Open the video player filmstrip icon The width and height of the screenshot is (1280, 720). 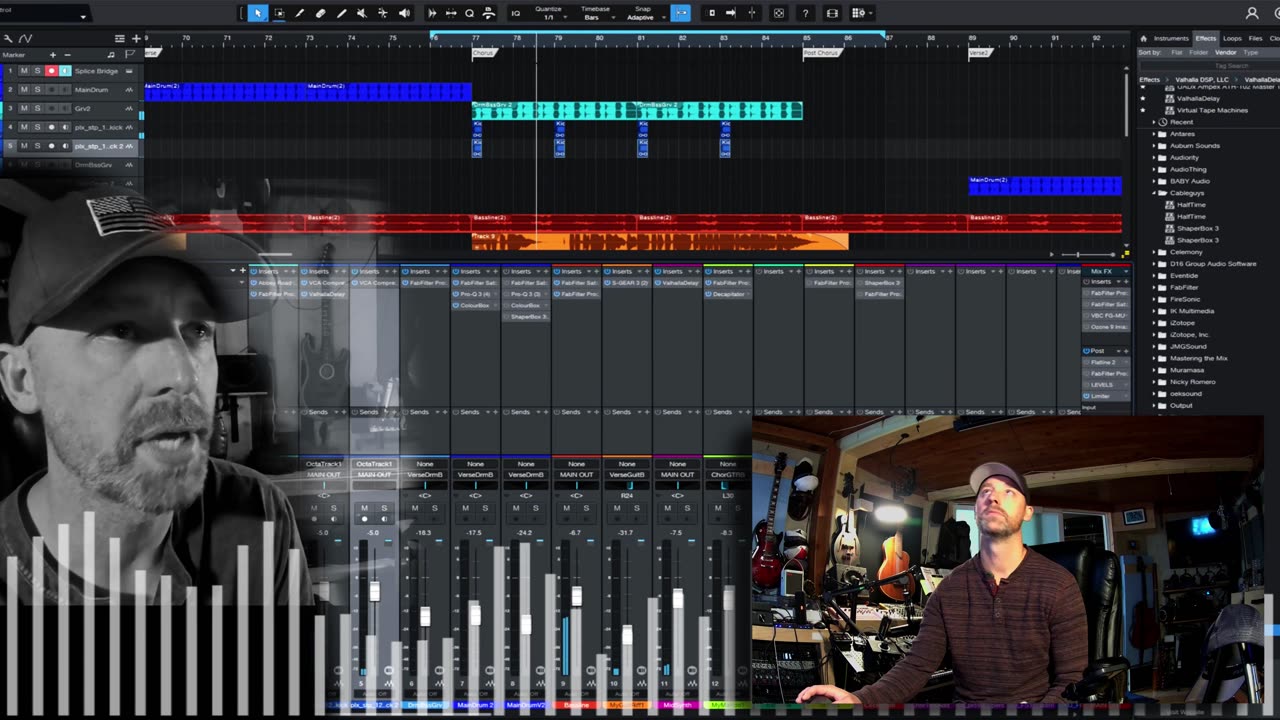tap(832, 13)
